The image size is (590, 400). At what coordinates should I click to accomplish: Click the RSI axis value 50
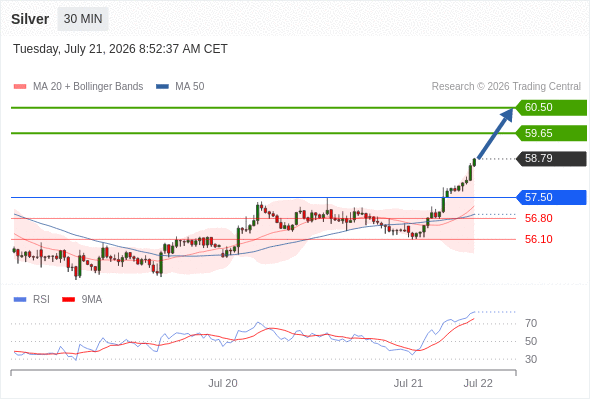(531, 341)
